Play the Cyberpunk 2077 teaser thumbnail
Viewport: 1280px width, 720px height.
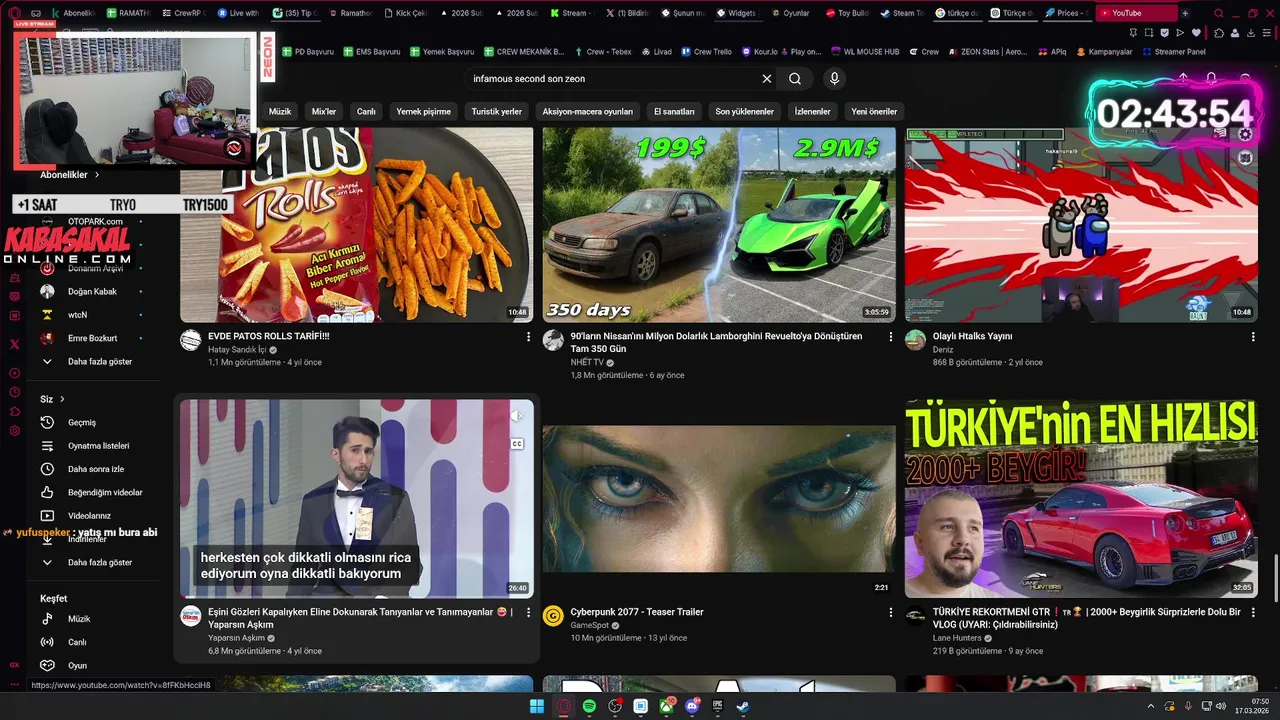coord(719,499)
